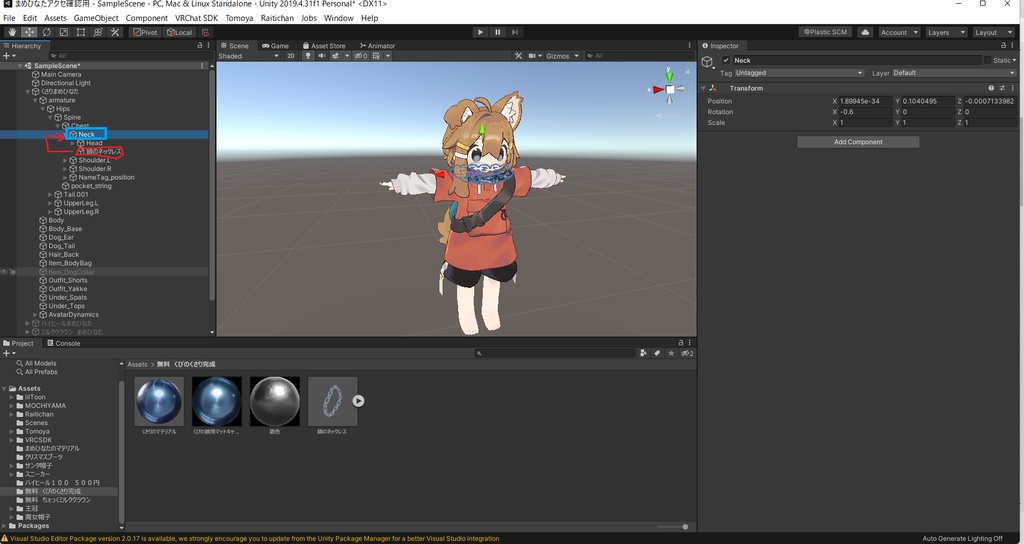Toggle scene visibility hidden objects counter
This screenshot has width=1024, height=544.
pyautogui.click(x=360, y=56)
